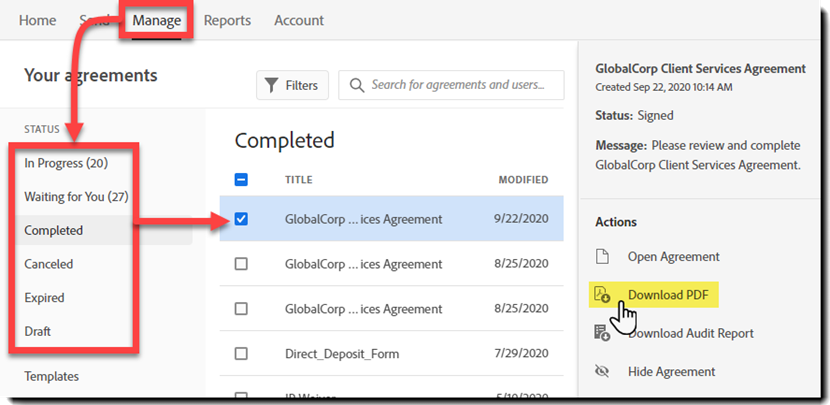Uncheck the 9/22/2020 GlobalCorp agreement checkbox
The image size is (830, 405).
pos(241,219)
